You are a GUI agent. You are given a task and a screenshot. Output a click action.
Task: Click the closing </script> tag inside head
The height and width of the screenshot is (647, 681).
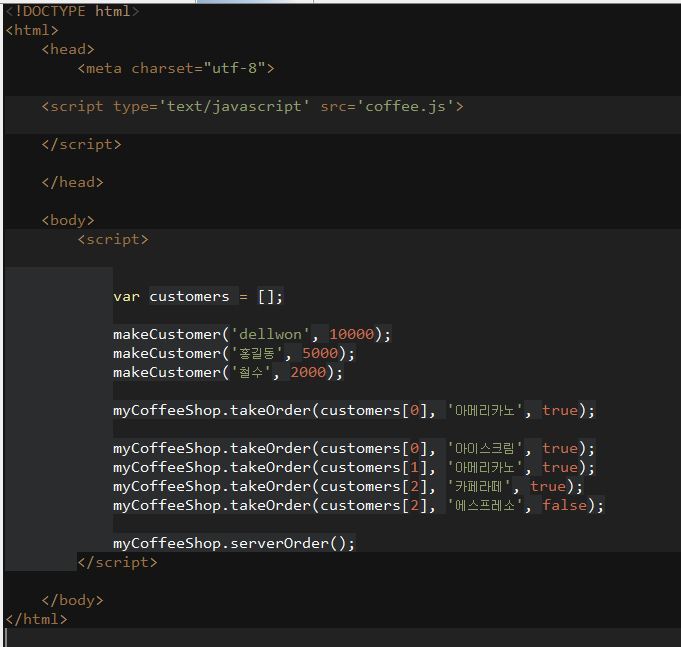pos(82,145)
